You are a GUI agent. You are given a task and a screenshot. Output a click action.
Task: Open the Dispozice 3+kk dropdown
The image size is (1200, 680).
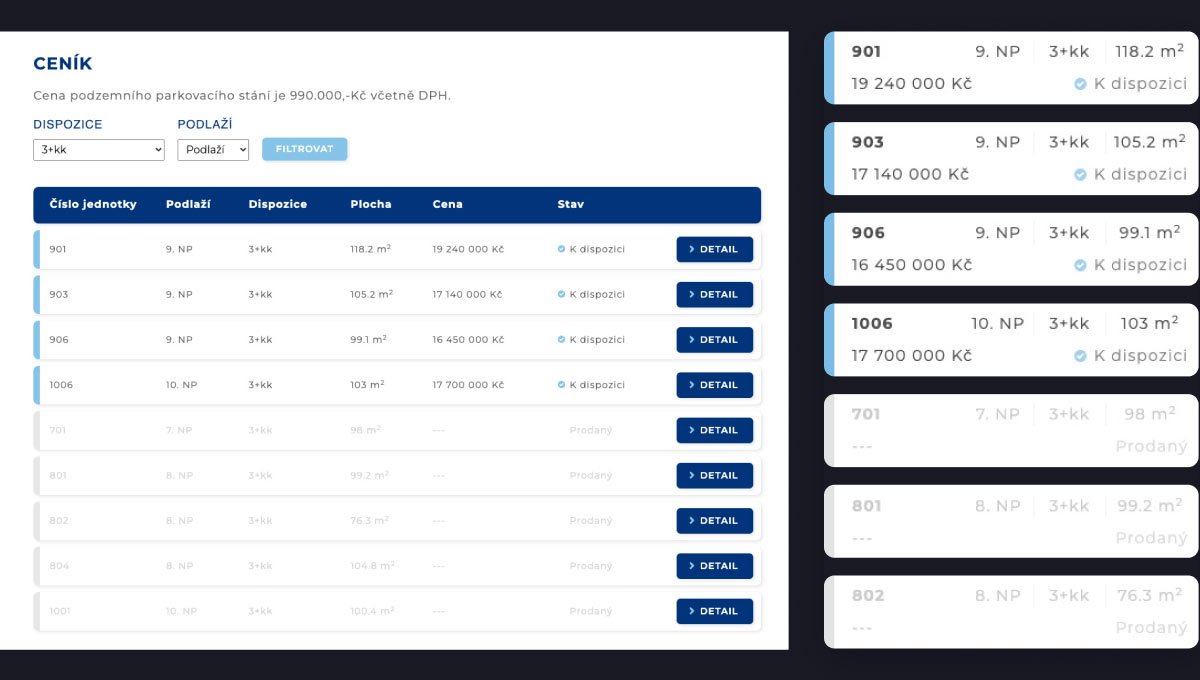tap(98, 150)
